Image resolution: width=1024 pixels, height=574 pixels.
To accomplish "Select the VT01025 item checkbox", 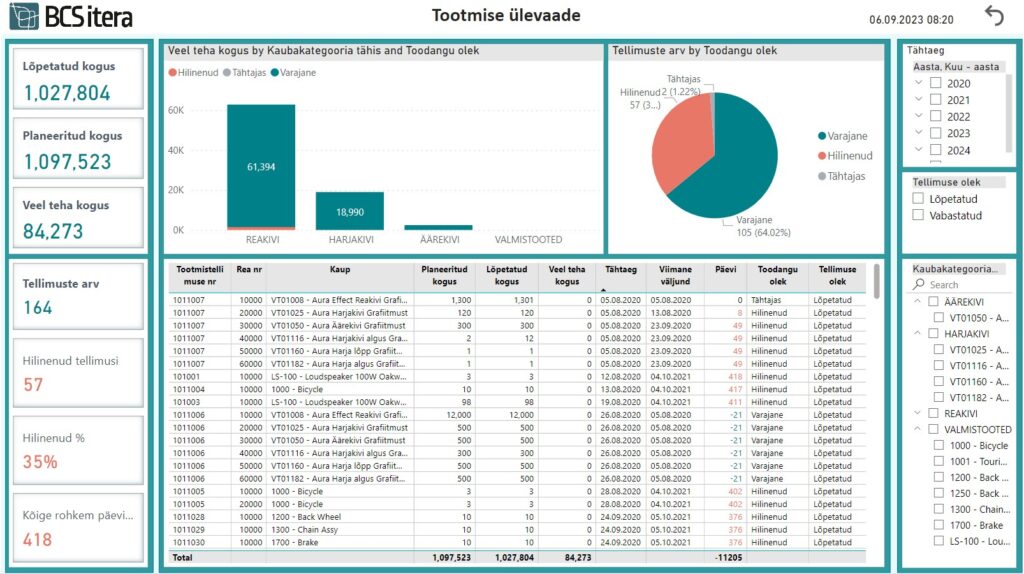I will (938, 349).
